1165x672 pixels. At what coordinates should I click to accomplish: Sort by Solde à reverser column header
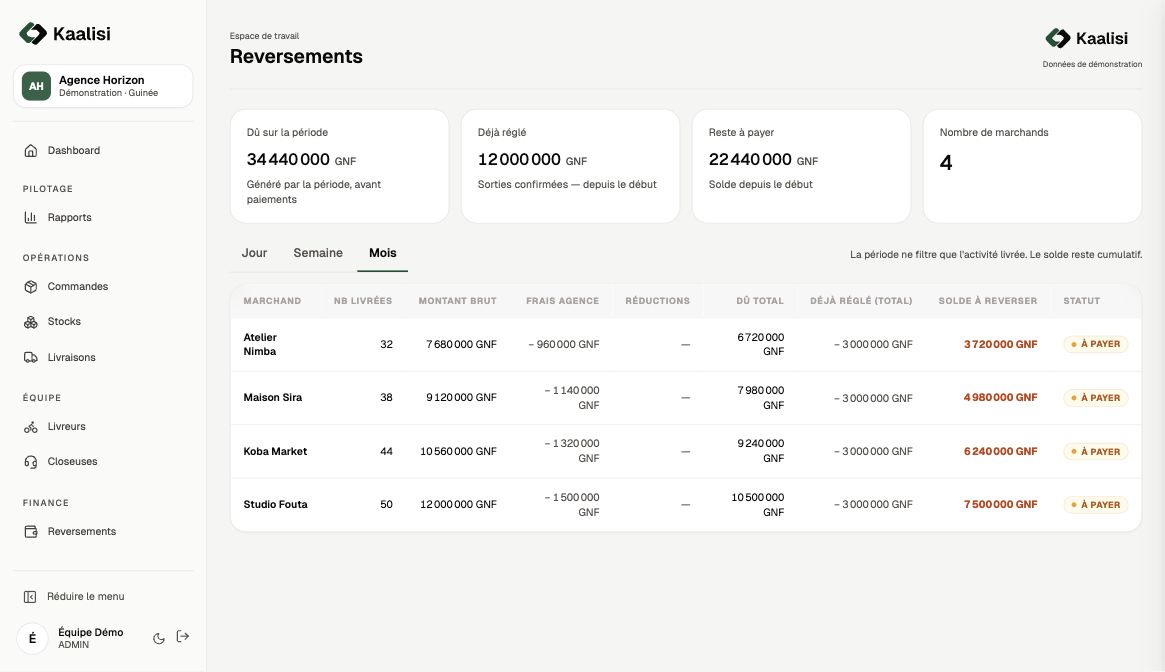point(987,301)
